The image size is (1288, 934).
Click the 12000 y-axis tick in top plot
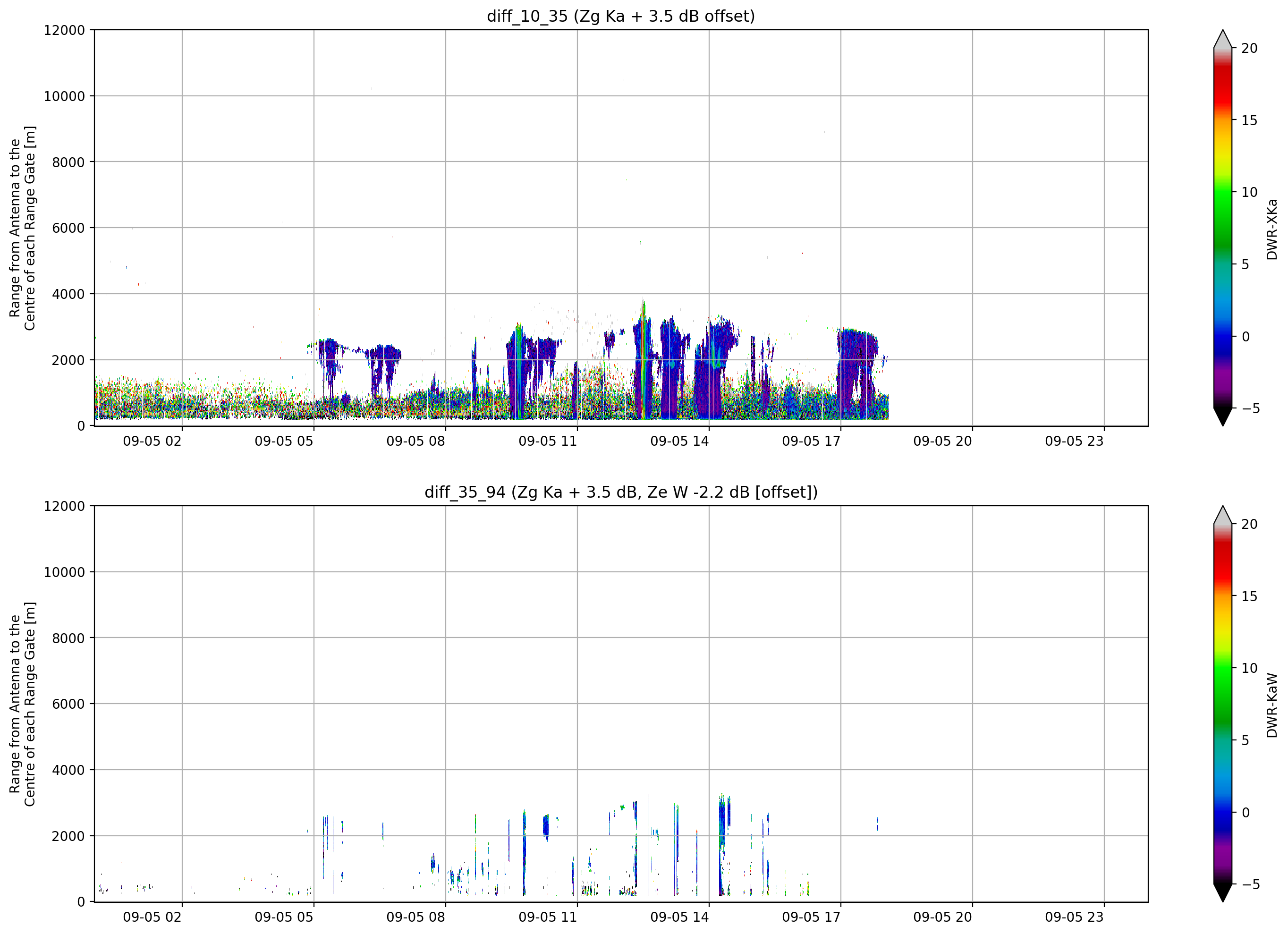[x=64, y=30]
